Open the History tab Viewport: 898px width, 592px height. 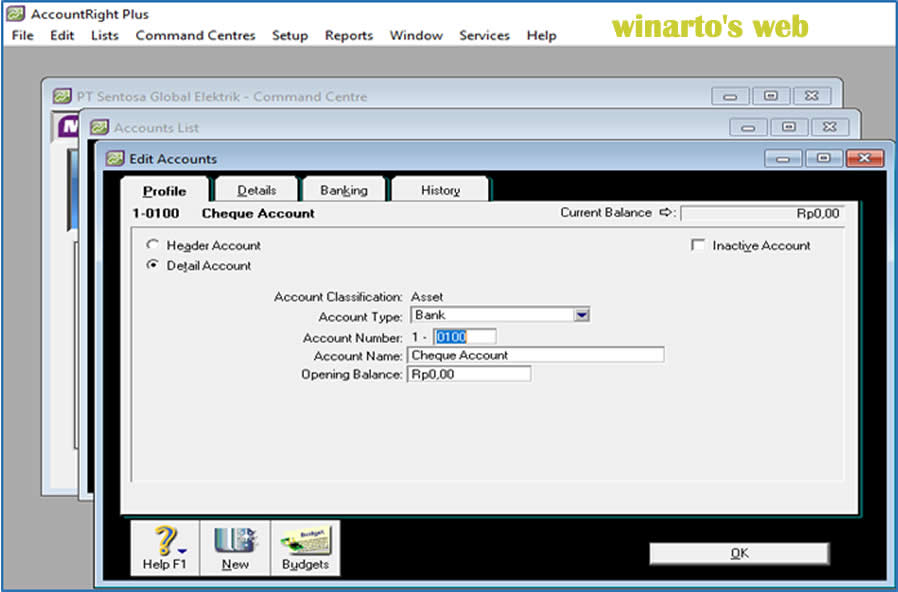[440, 190]
